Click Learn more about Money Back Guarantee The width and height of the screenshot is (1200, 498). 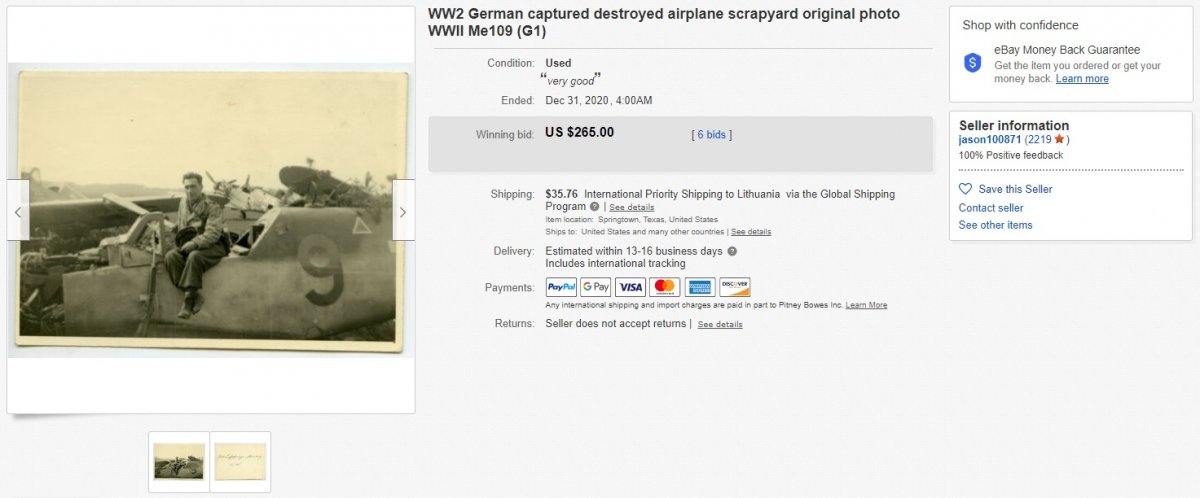1082,79
